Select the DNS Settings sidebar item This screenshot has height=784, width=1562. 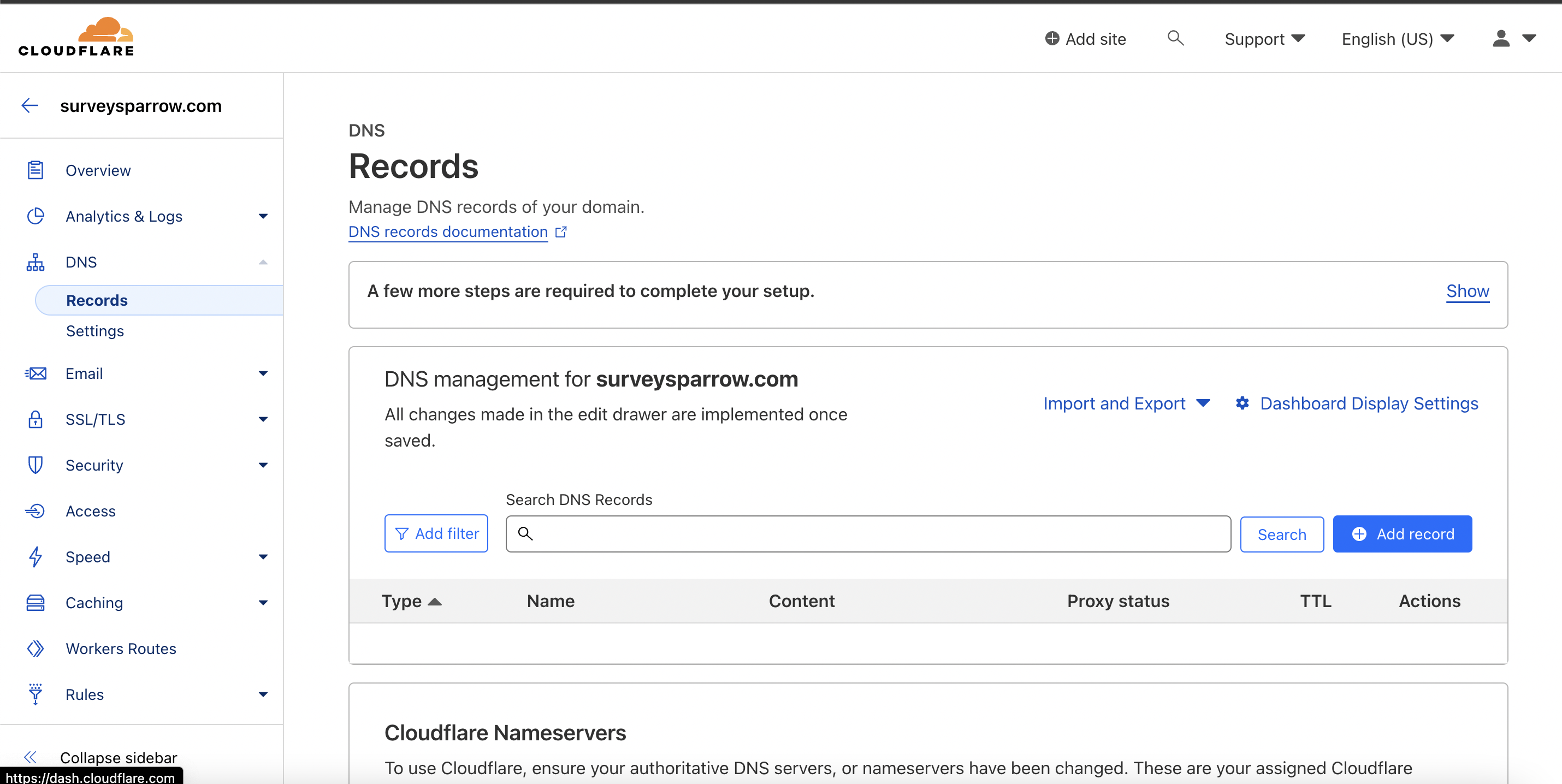click(x=94, y=331)
